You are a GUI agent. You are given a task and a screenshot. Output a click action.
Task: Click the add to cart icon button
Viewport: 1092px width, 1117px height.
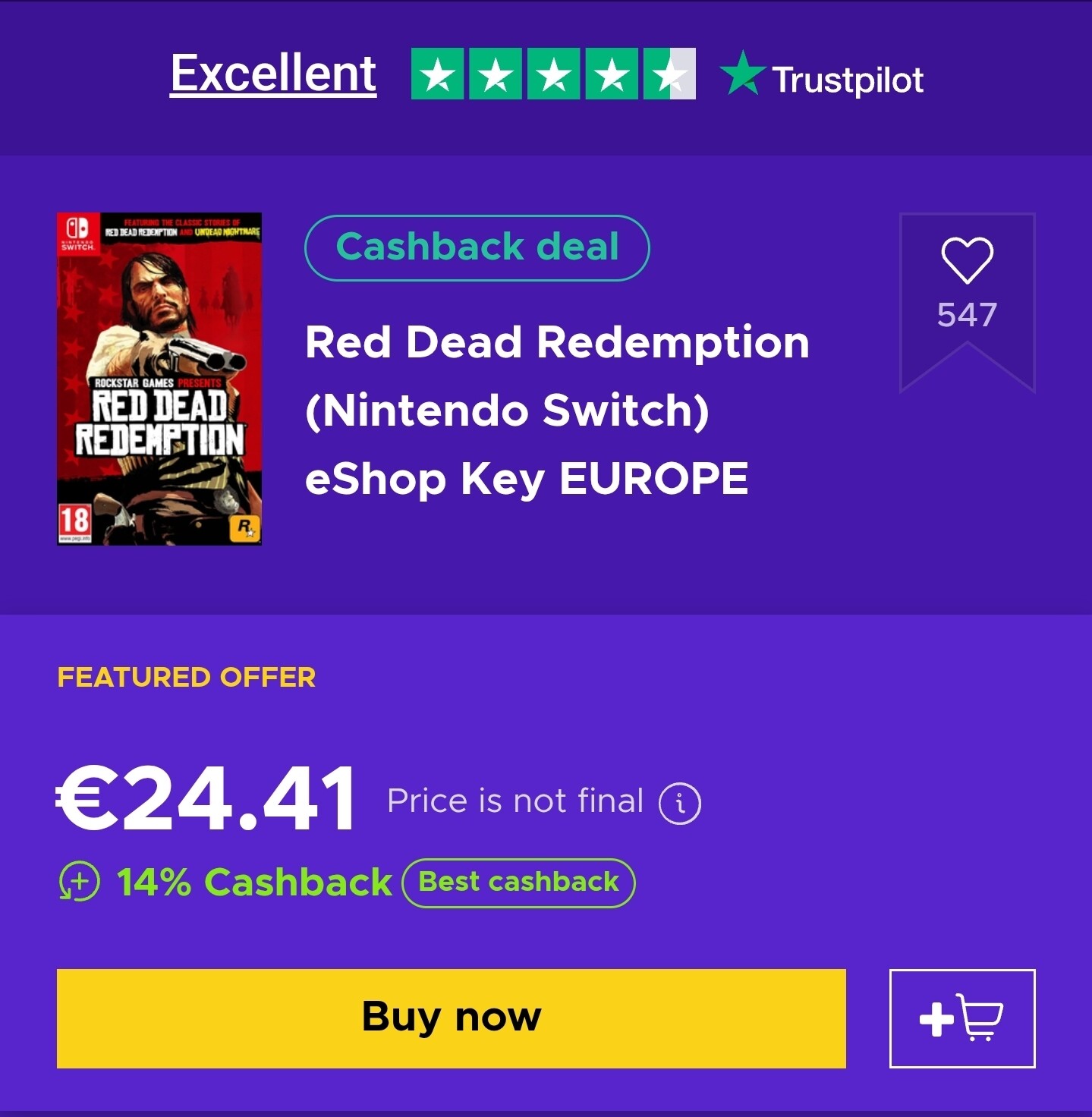tap(961, 1018)
